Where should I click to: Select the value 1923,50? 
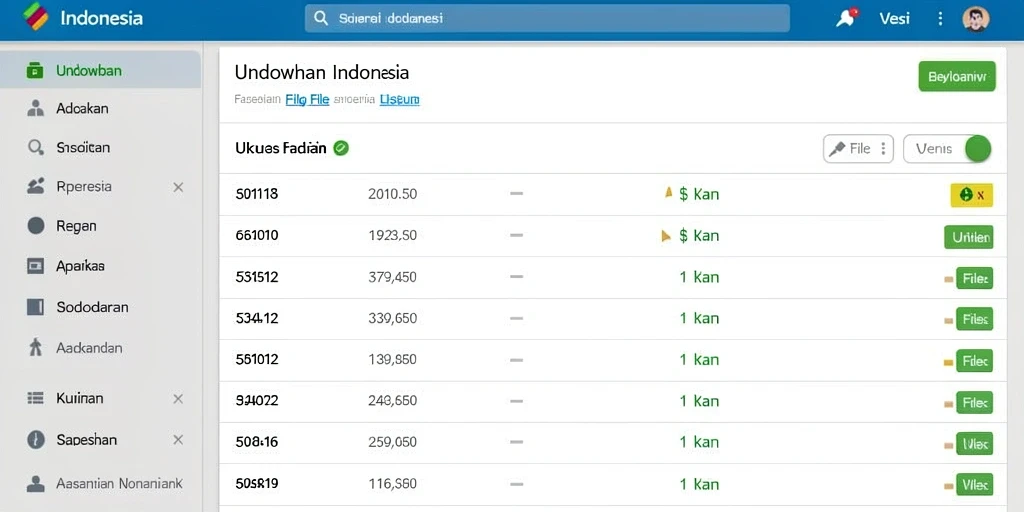392,235
